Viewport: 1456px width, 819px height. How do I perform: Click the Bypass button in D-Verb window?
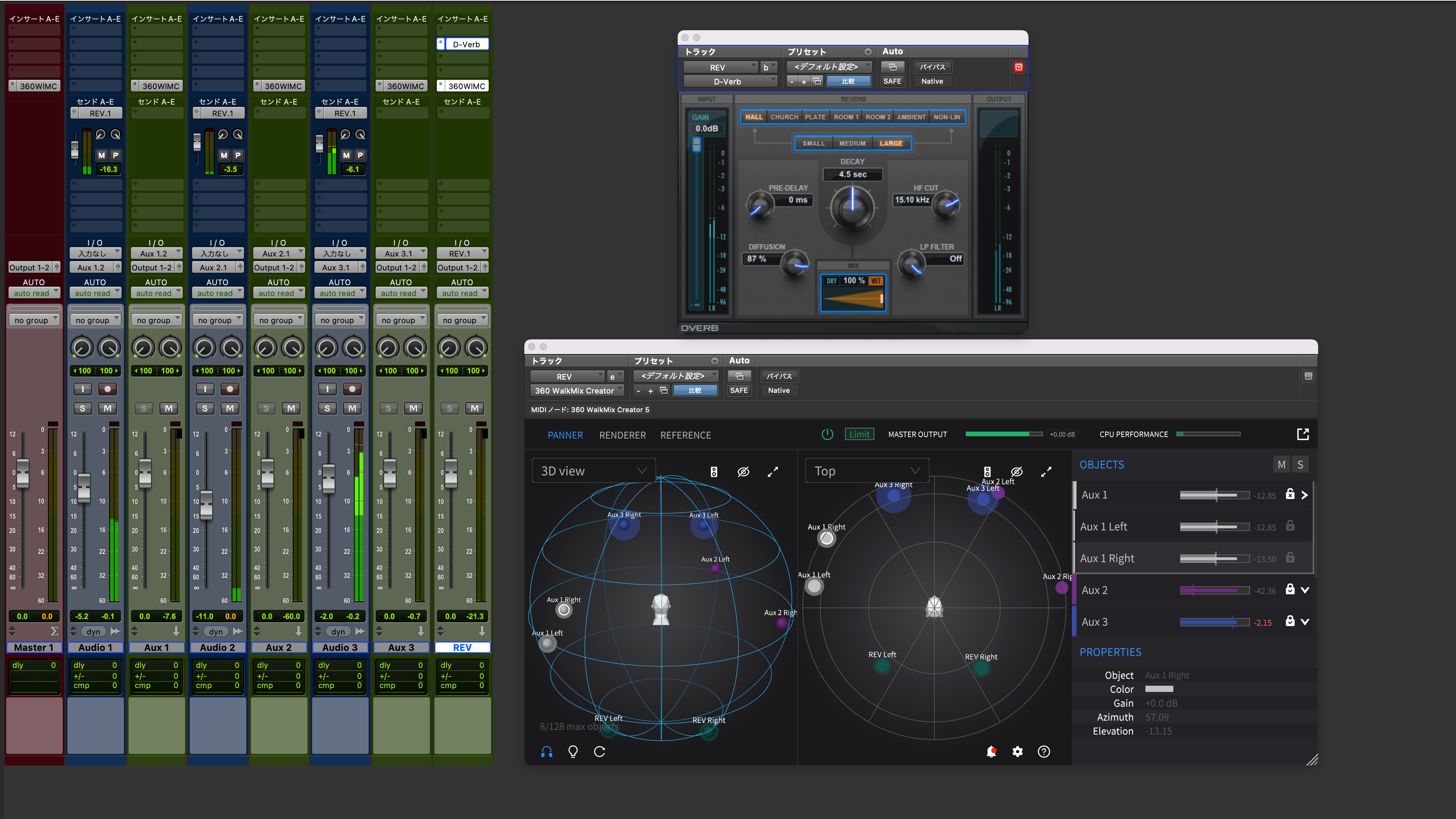point(932,67)
